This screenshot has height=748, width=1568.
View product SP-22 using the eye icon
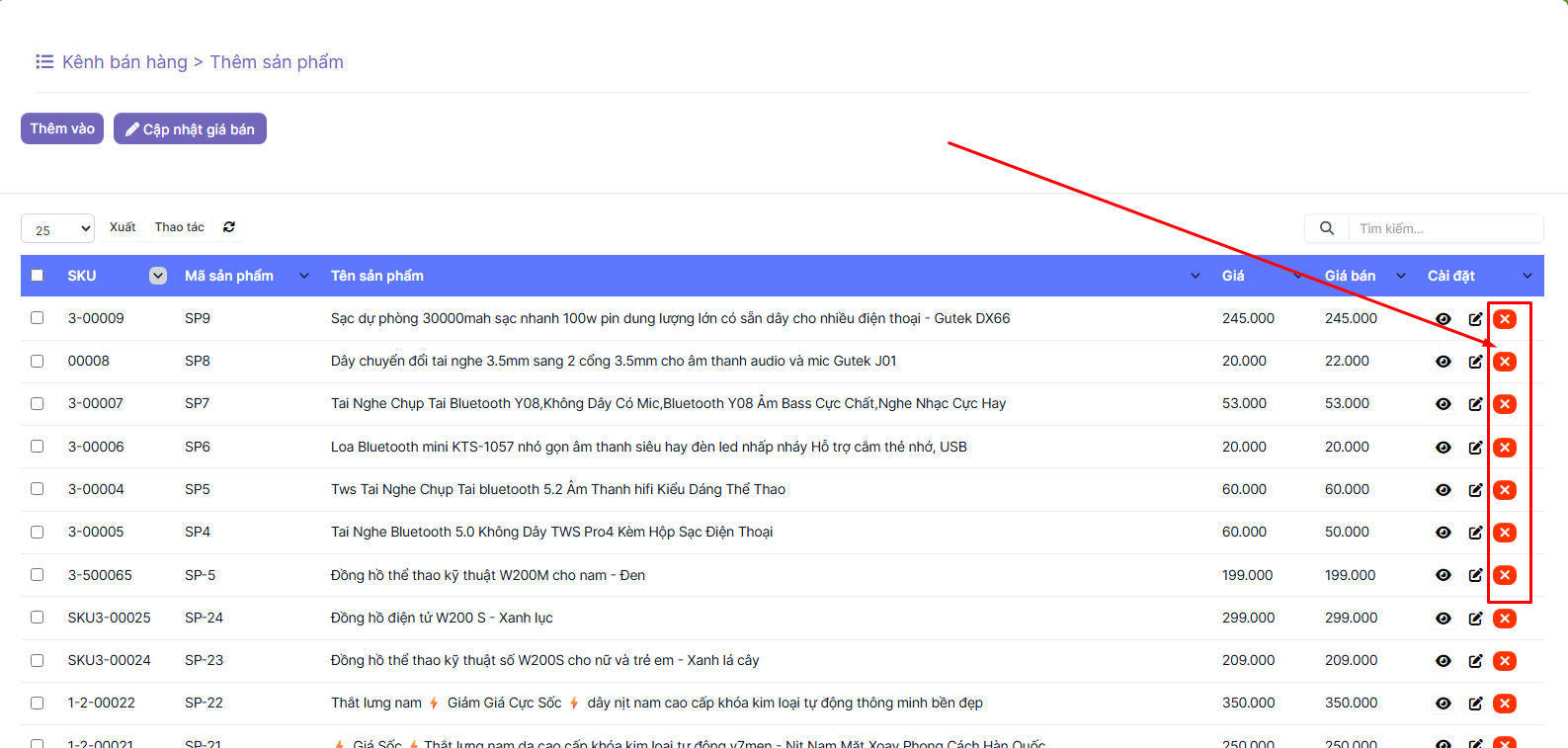point(1444,704)
